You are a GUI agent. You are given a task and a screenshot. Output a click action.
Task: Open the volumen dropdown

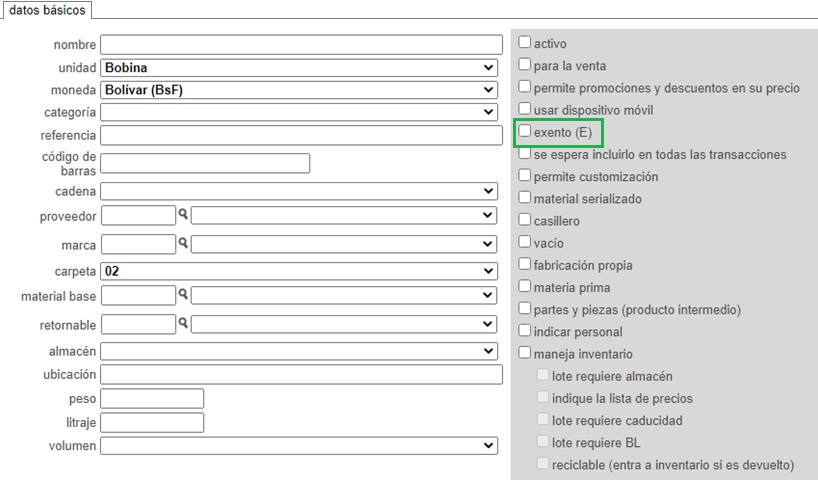[299, 446]
